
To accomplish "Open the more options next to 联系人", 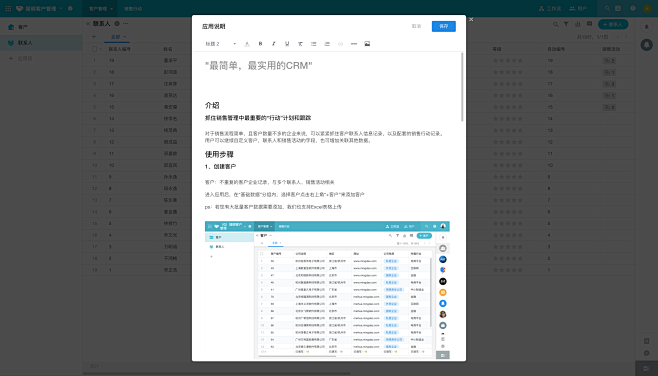I will (125, 24).
